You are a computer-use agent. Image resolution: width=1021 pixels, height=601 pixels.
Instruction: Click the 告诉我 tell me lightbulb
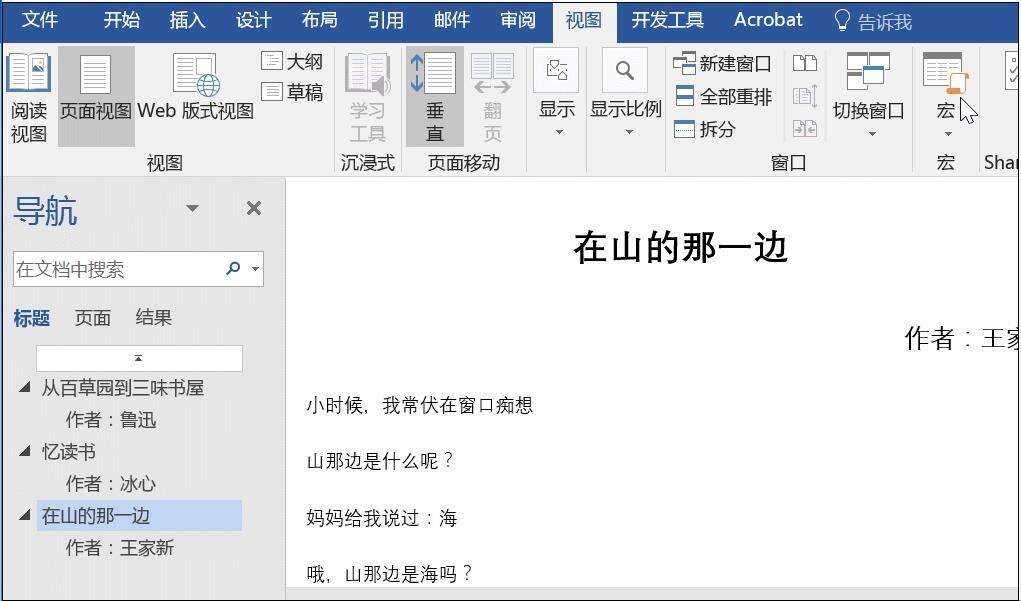click(x=842, y=21)
